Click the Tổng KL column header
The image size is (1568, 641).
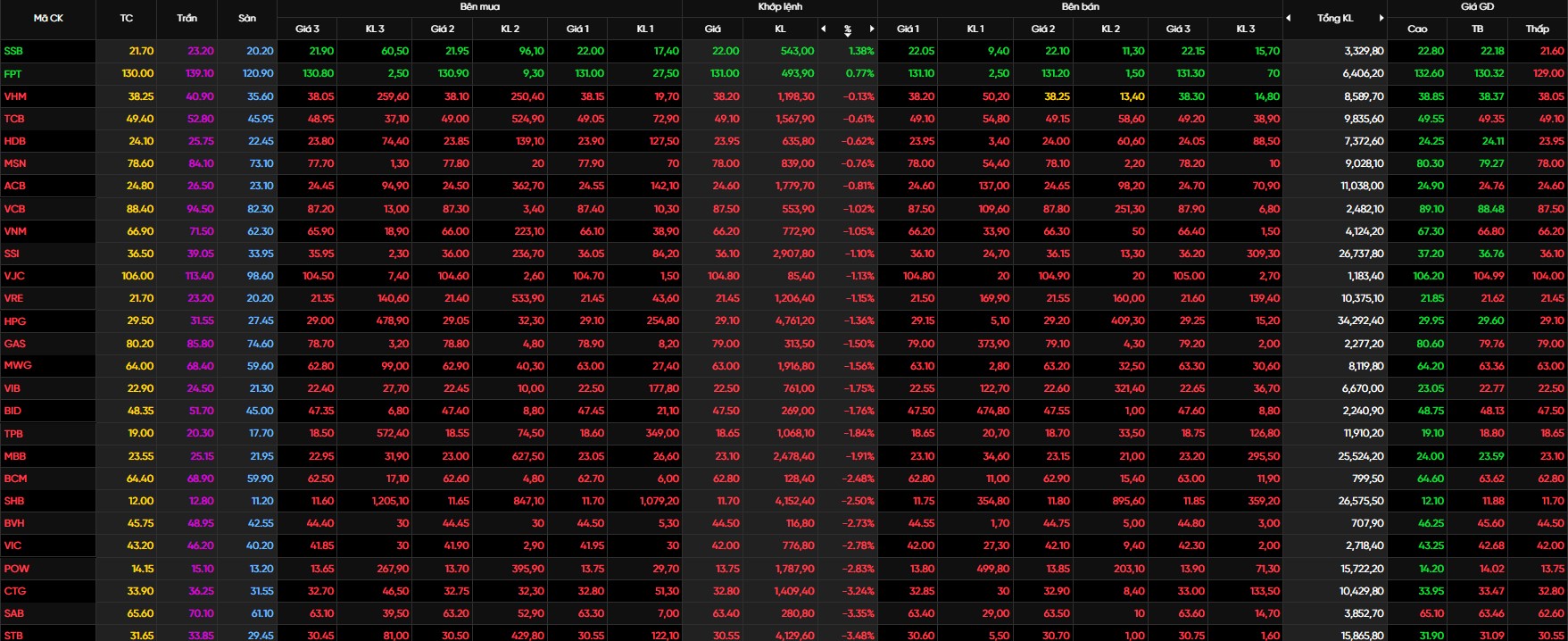(1335, 18)
